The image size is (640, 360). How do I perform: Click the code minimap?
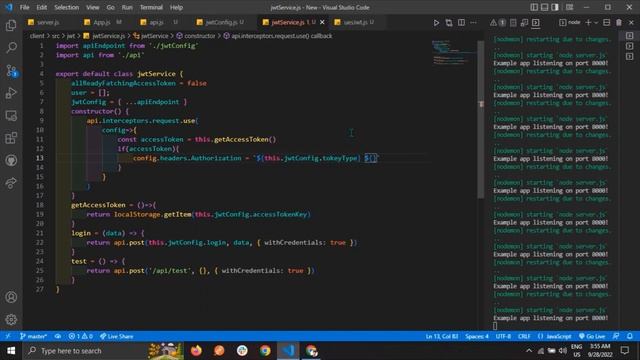(454, 53)
